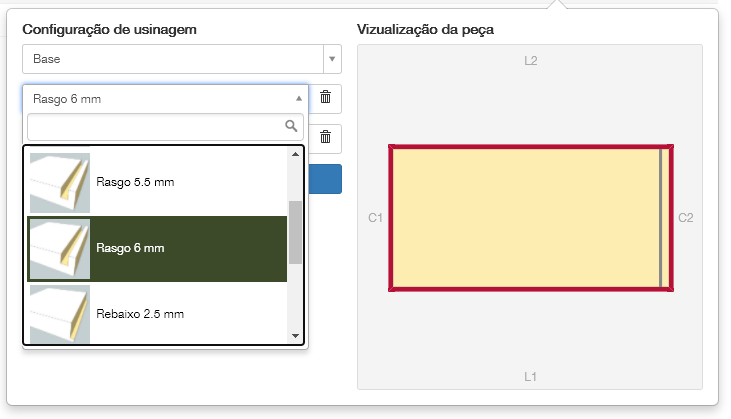Viewport: 731px width, 419px height.
Task: Click the magnifier icon in search box
Action: (x=292, y=126)
